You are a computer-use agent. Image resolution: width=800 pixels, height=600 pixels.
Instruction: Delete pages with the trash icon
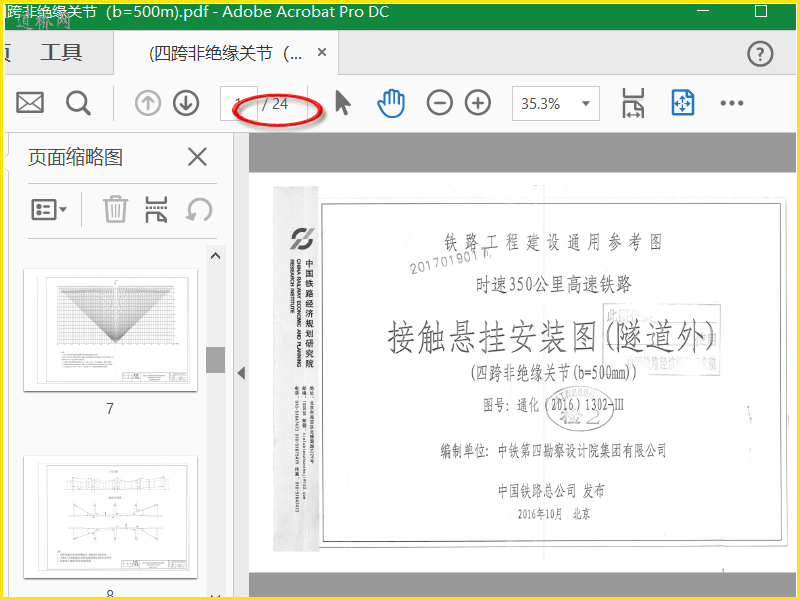coord(115,209)
